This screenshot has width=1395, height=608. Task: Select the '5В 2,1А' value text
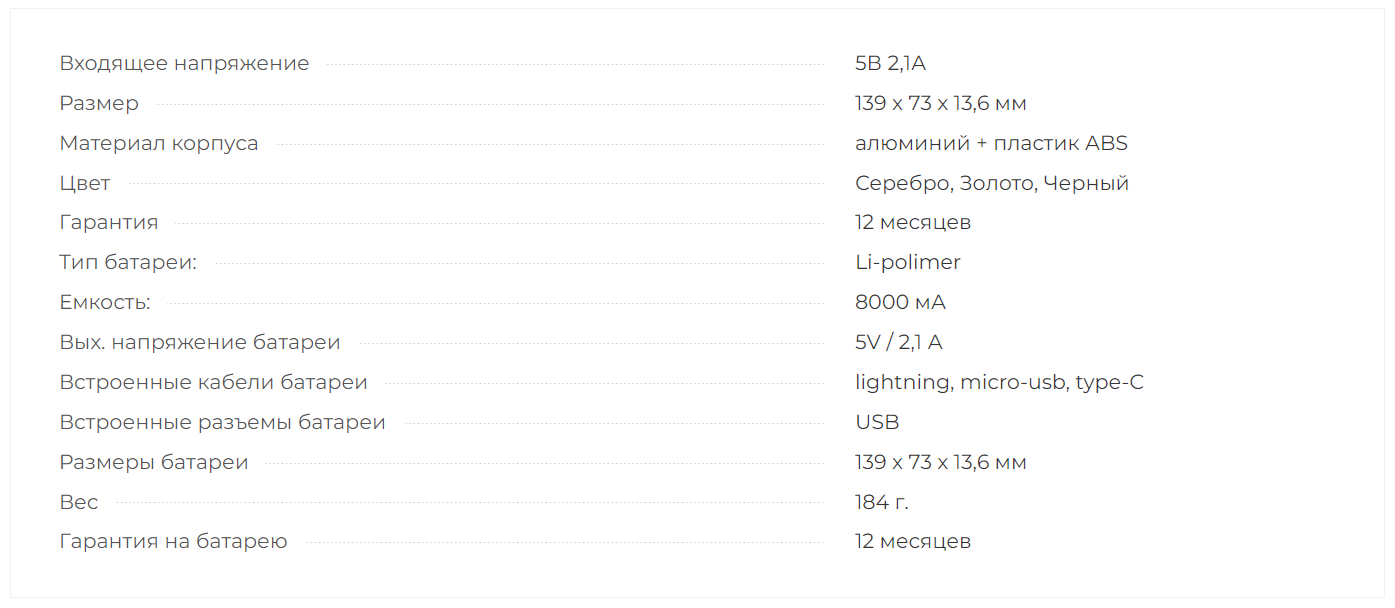tap(890, 64)
